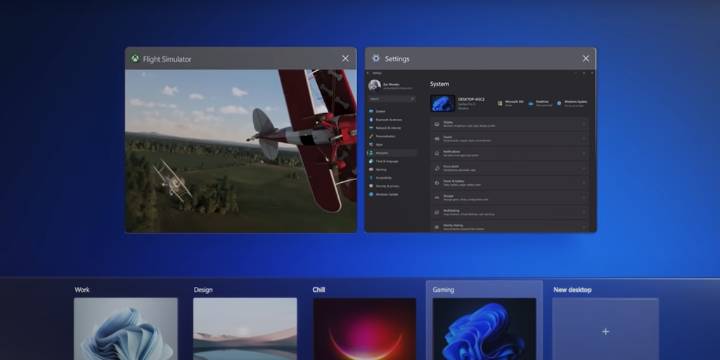The image size is (720, 360).
Task: Click the Settings search field
Action: 392,99
